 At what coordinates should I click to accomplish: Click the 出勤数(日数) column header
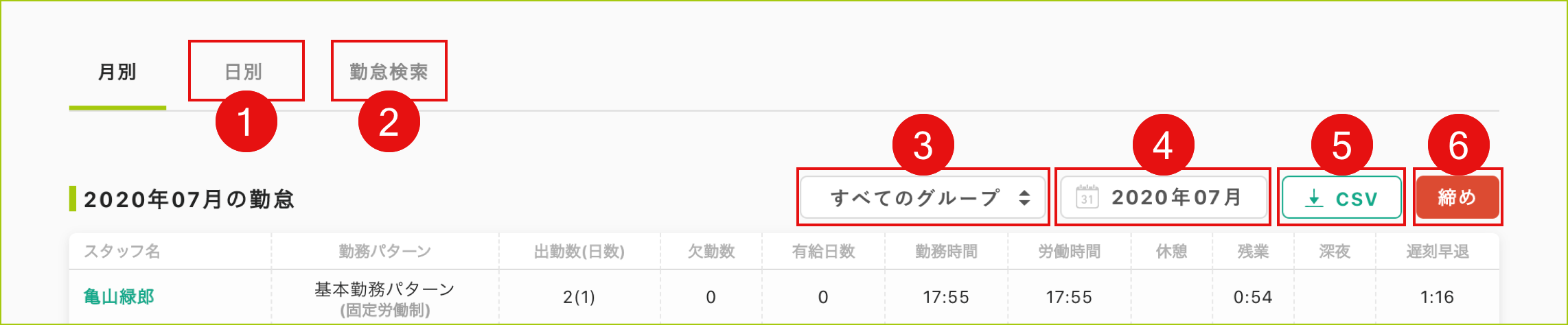point(579,252)
